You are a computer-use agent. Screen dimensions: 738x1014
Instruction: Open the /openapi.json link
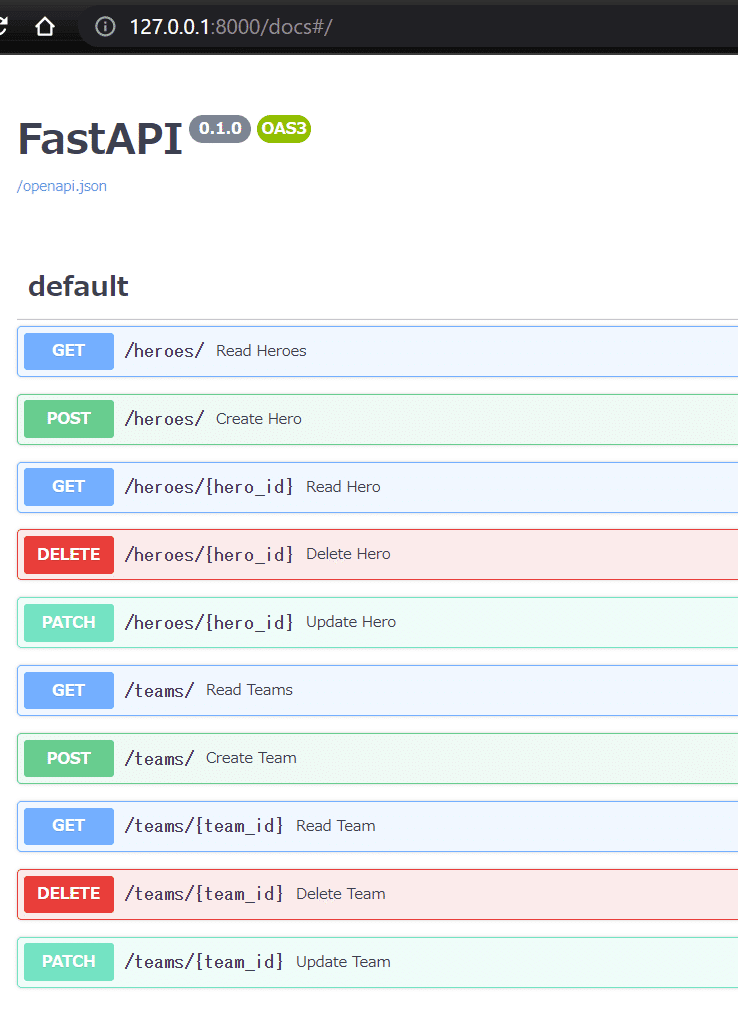click(x=62, y=186)
